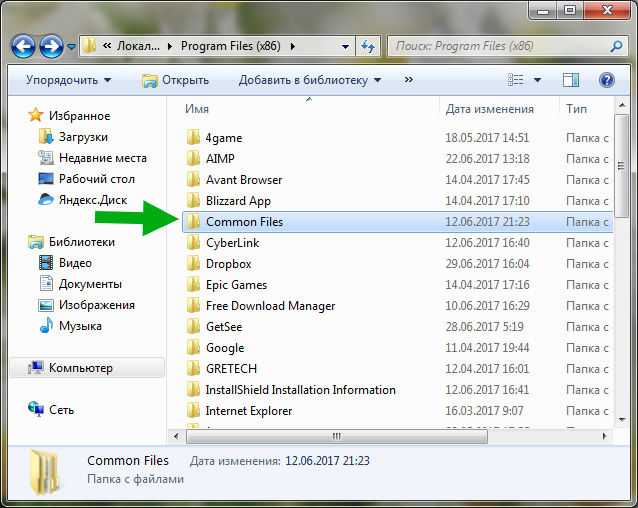Click the GRETECH folder icon
Screen dimensions: 638x508
coord(193,369)
